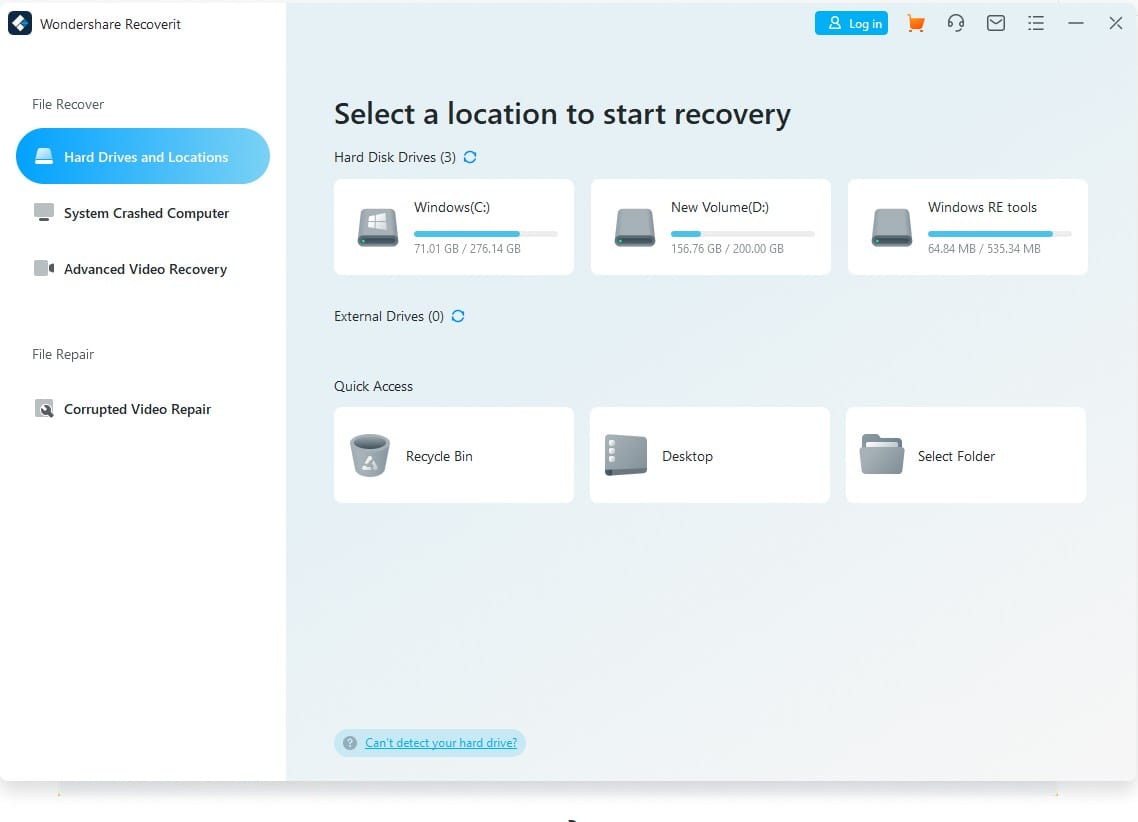The height and width of the screenshot is (822, 1138).
Task: Open the "Can't detect your hard drive?" link
Action: [x=441, y=743]
